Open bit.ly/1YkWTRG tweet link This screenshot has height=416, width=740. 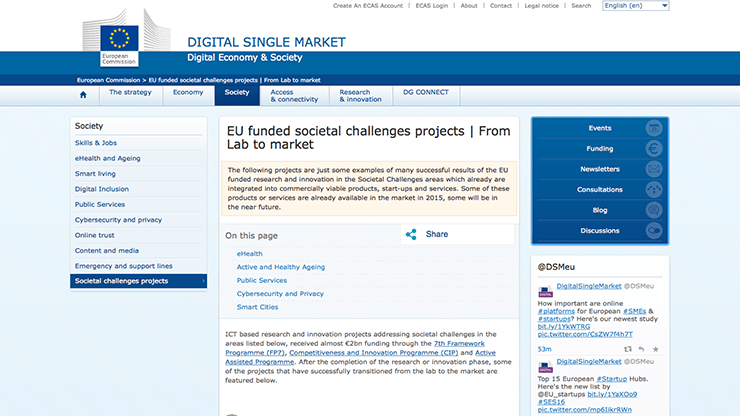point(563,327)
